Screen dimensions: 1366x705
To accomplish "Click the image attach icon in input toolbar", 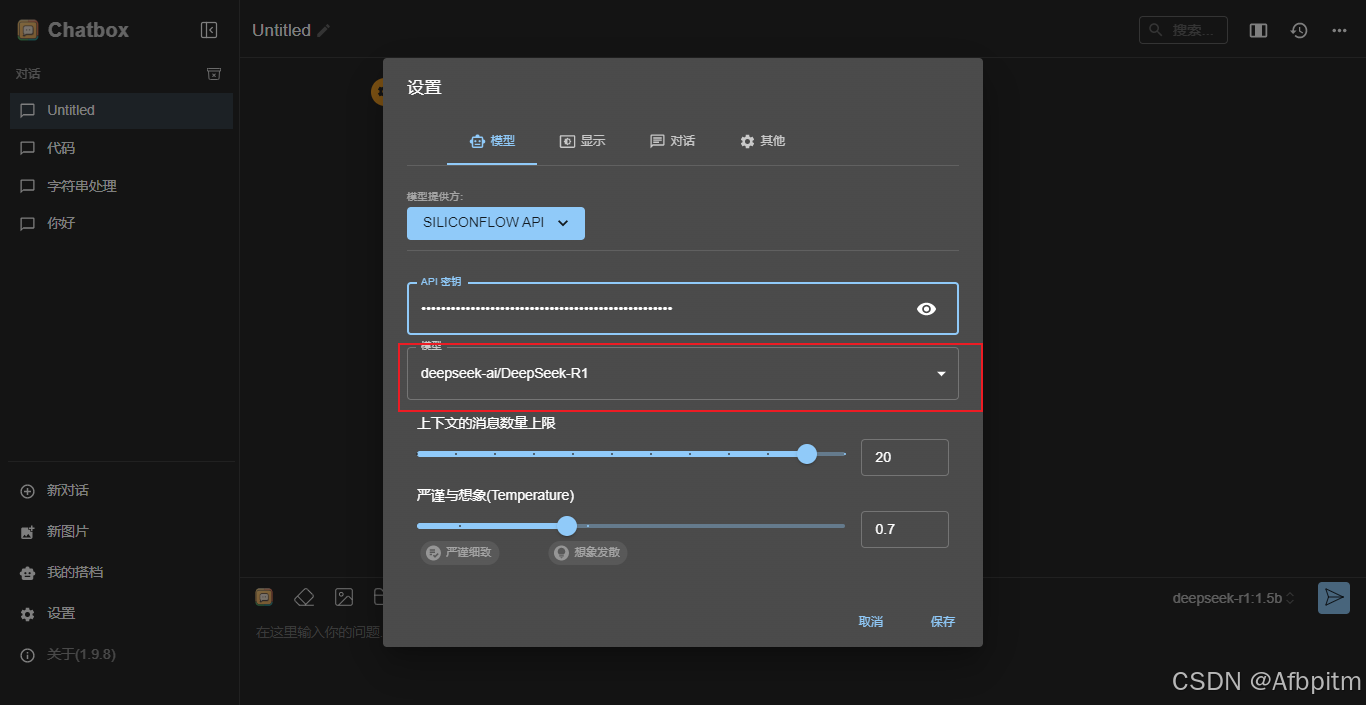I will [344, 597].
